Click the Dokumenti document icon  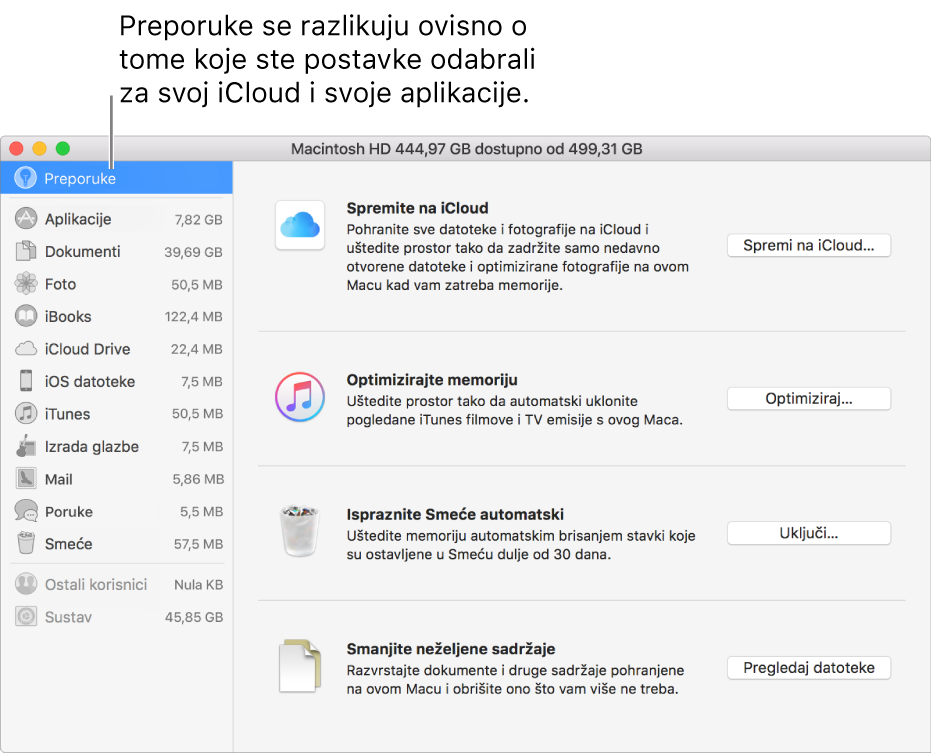point(26,251)
